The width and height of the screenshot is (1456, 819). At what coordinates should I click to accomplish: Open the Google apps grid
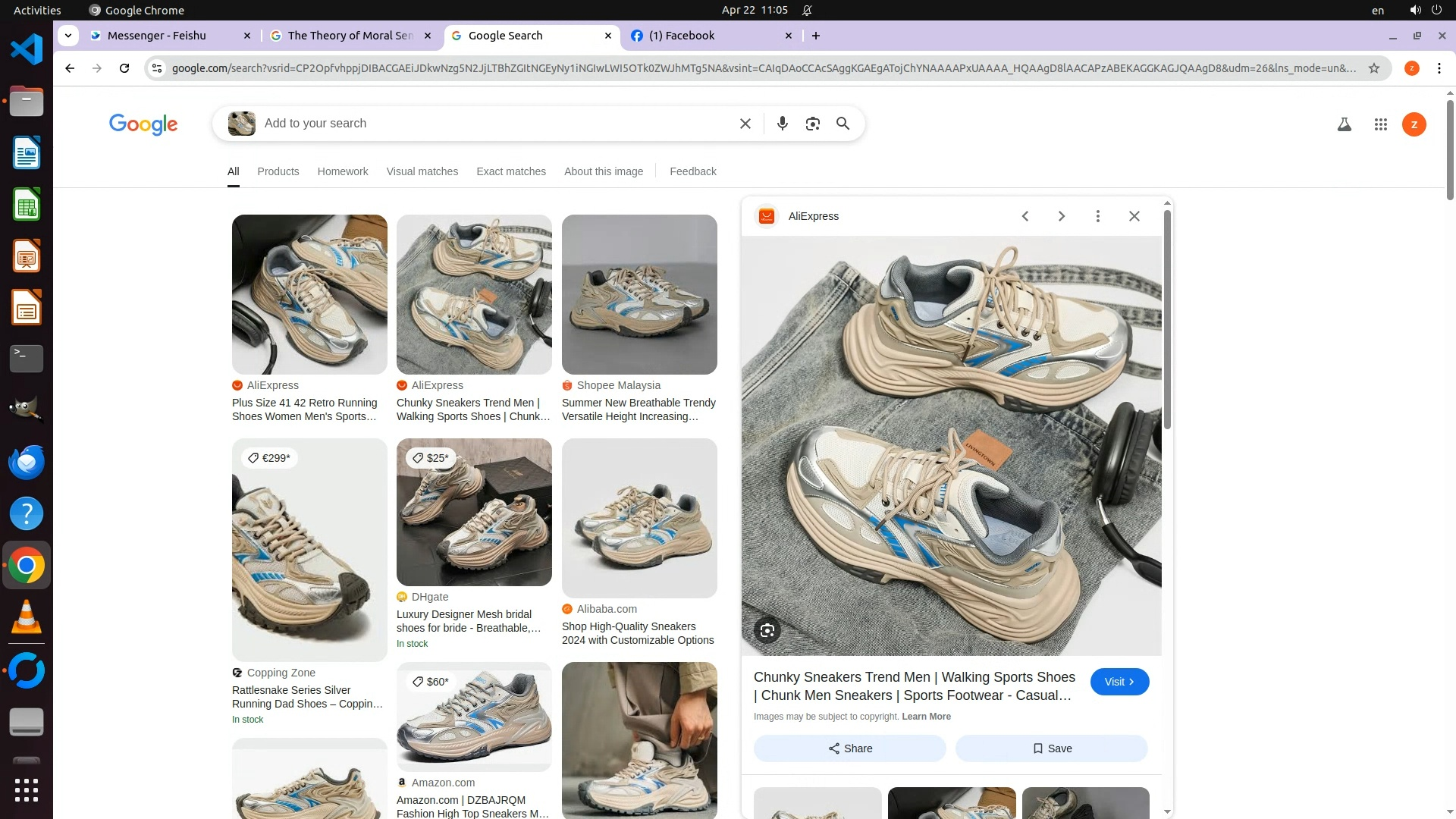1380,124
